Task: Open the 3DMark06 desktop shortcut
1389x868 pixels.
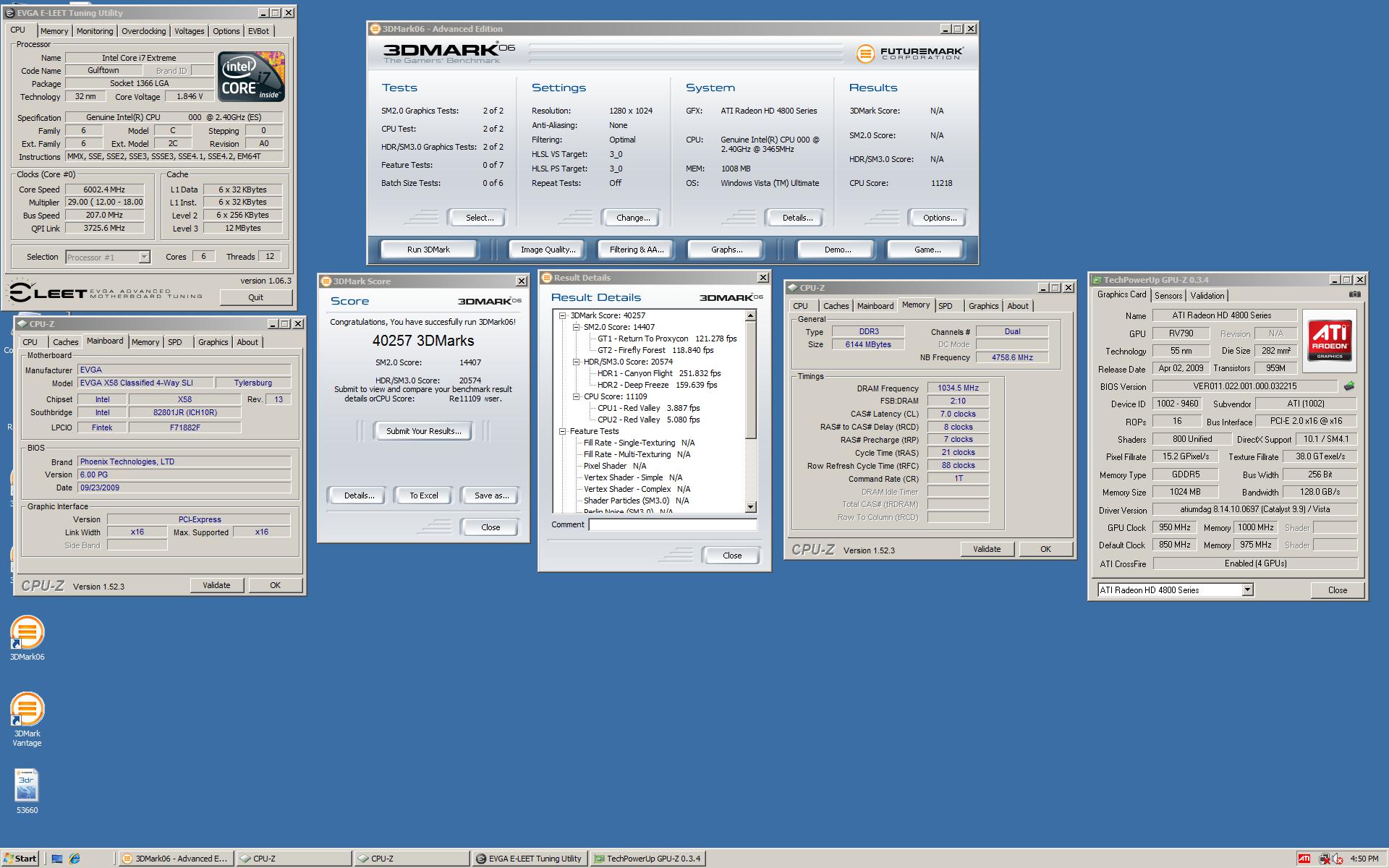Action: [27, 638]
